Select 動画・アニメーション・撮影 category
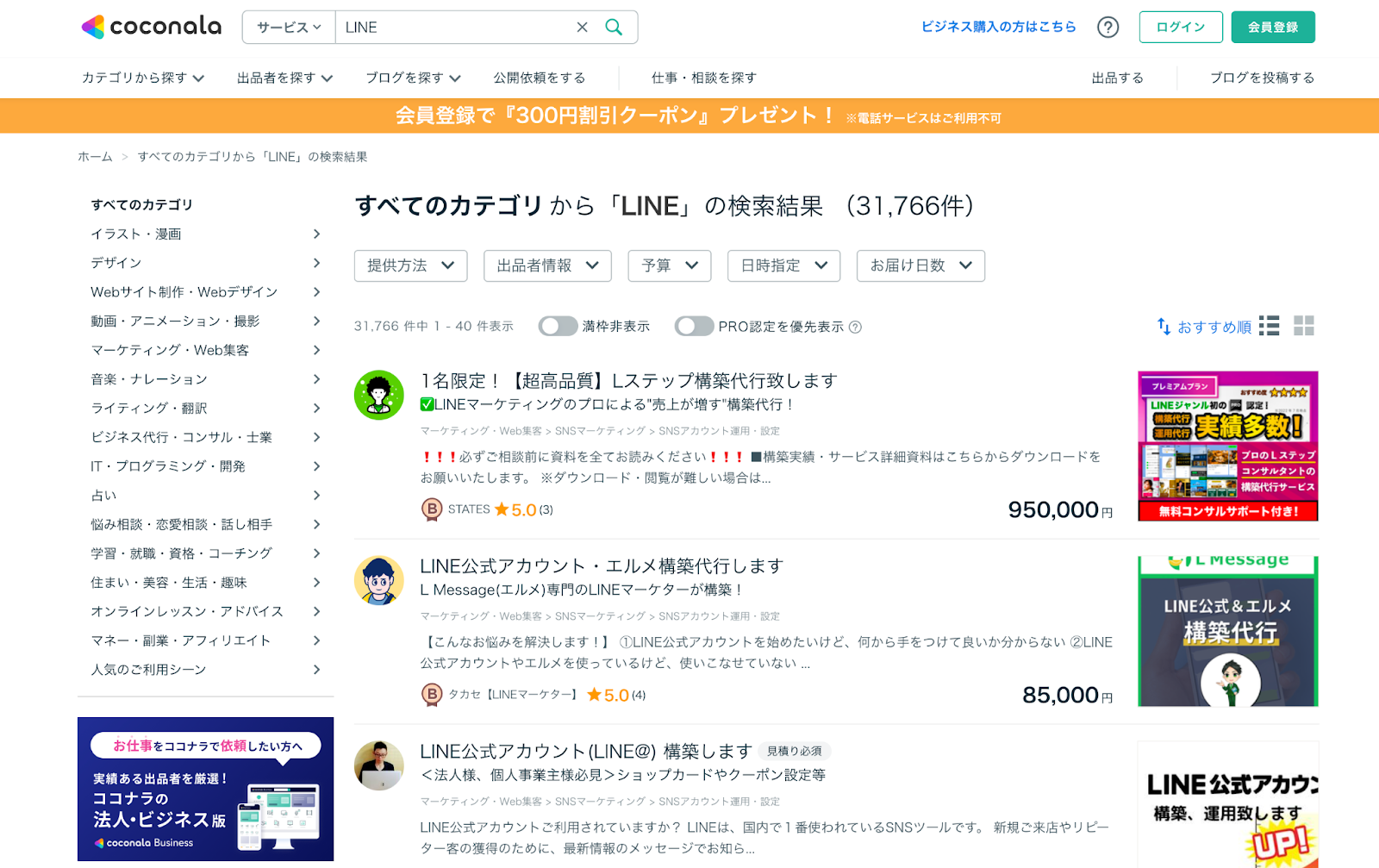 click(x=206, y=321)
